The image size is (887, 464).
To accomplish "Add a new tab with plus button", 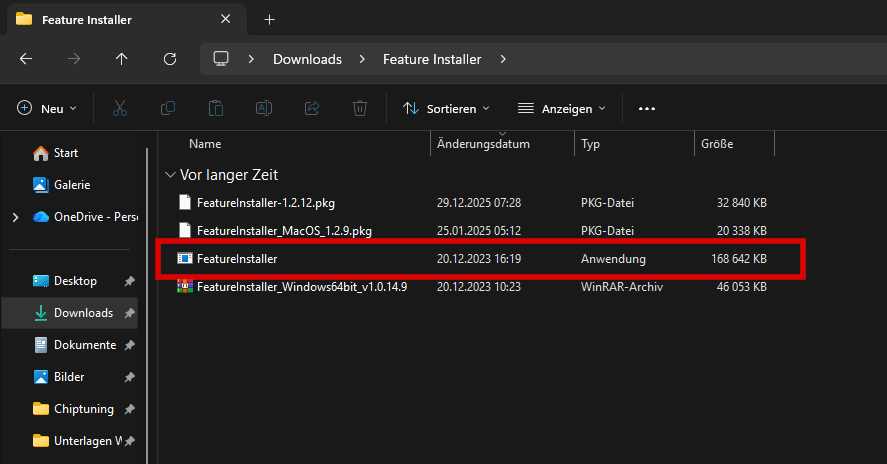I will [269, 19].
